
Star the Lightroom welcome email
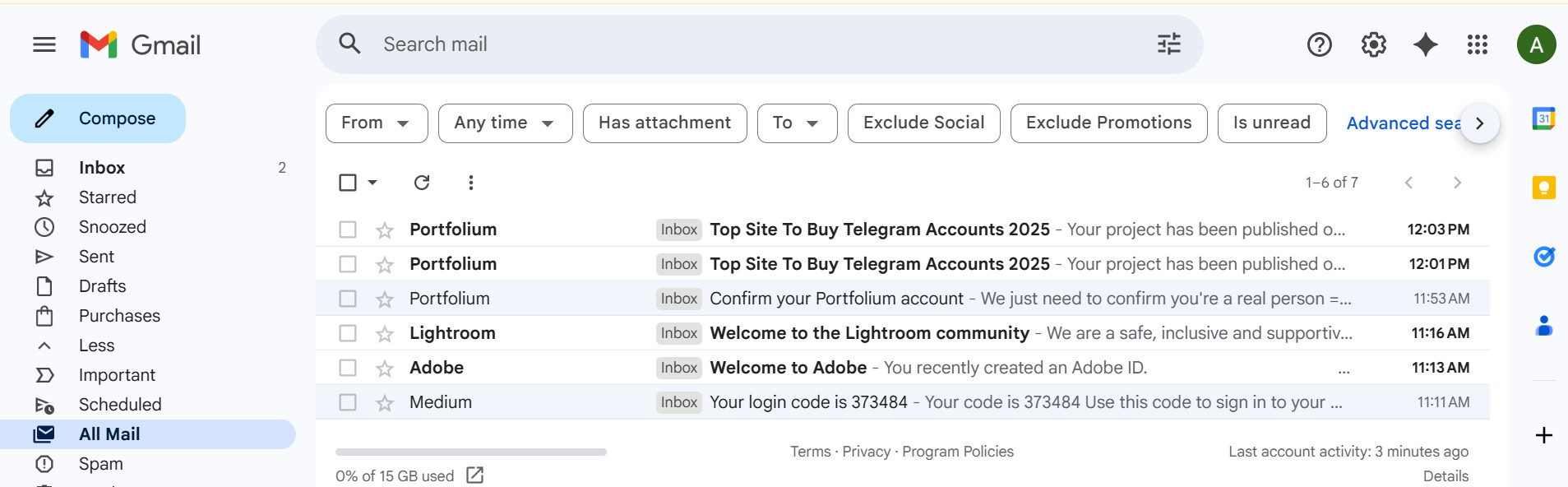(385, 334)
